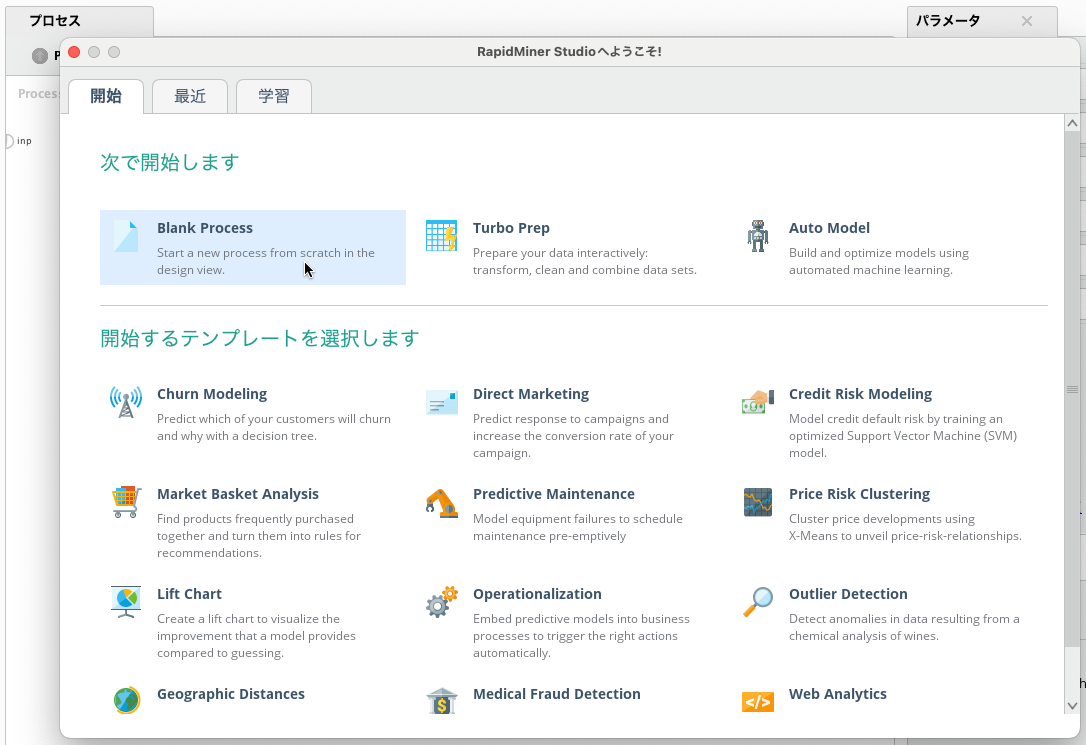Click the Credit Risk Modeling money icon
Image resolution: width=1086 pixels, height=745 pixels.
(758, 402)
